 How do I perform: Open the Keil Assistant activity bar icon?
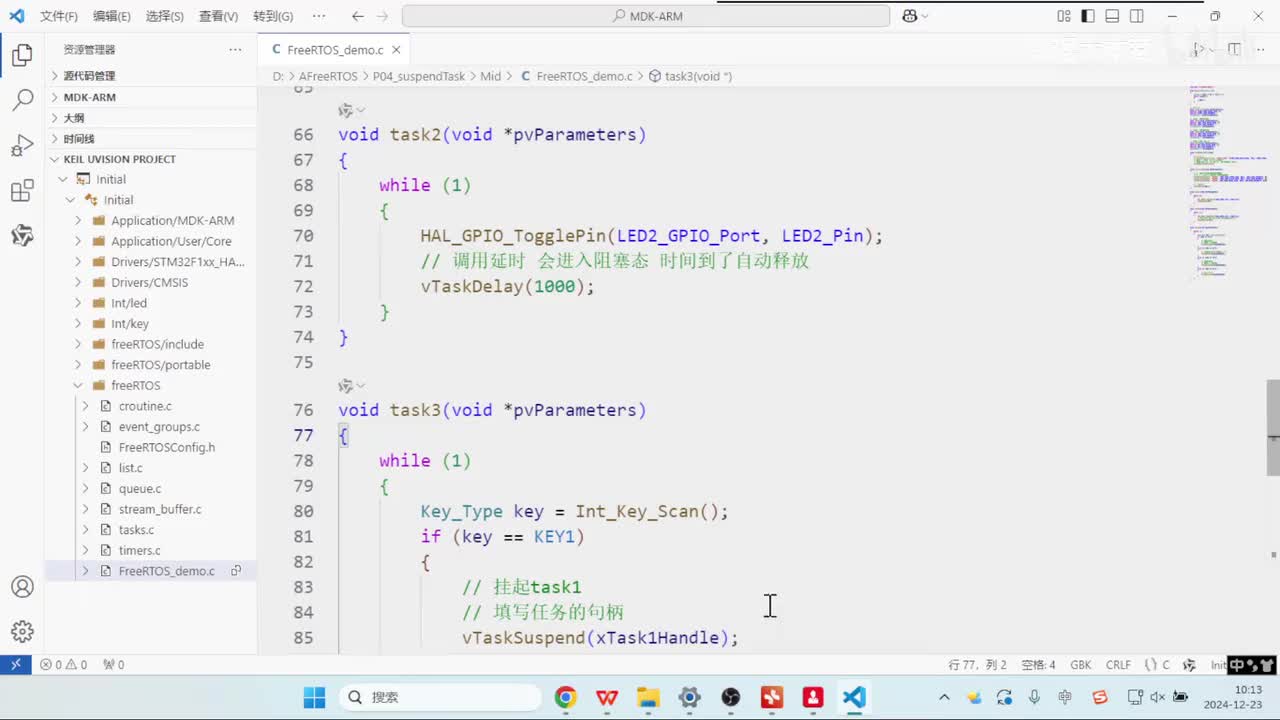pos(22,236)
